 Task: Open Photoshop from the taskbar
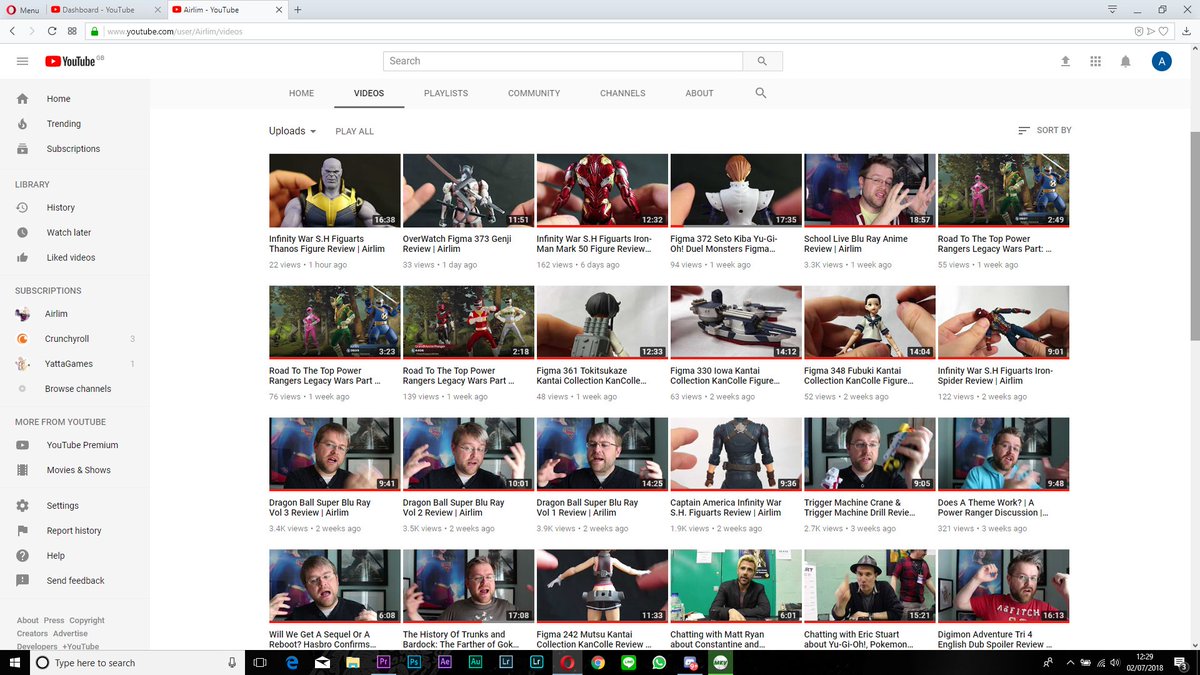pos(414,663)
